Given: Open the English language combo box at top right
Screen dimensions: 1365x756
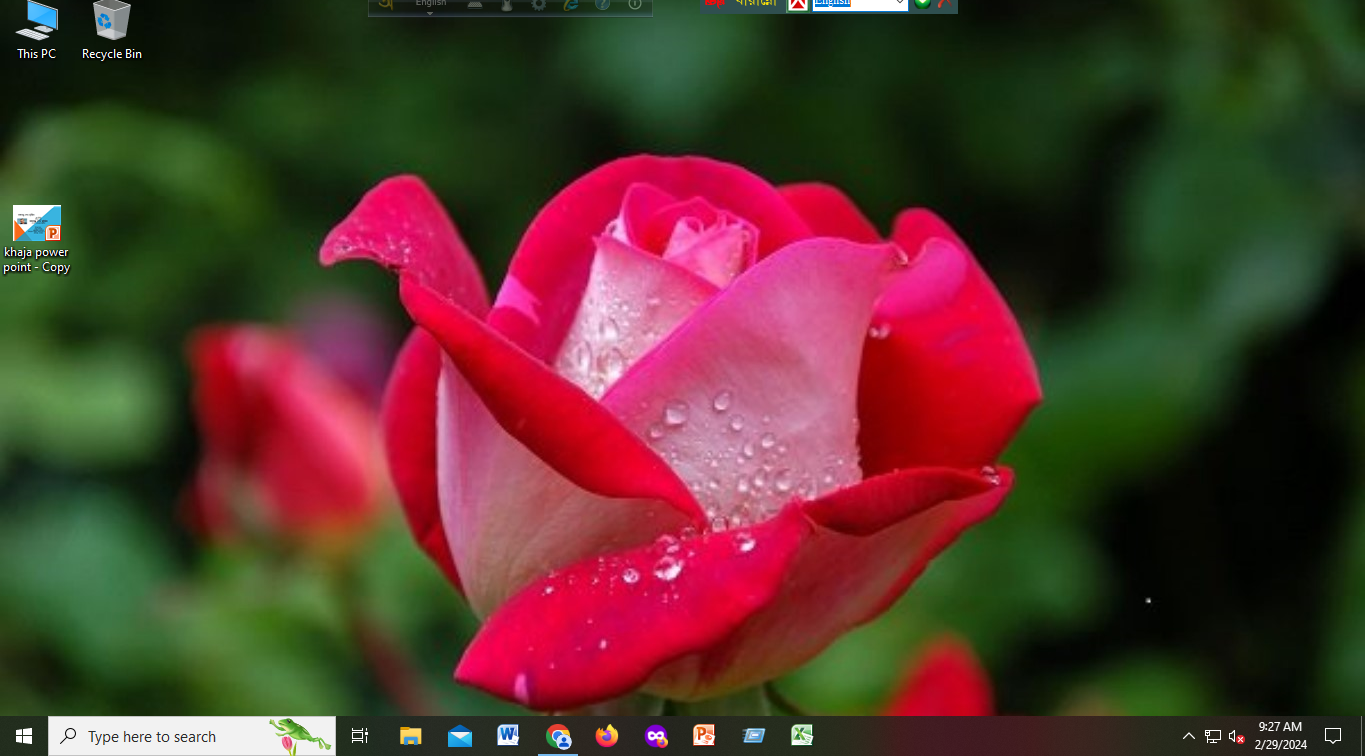Looking at the screenshot, I should (x=859, y=5).
